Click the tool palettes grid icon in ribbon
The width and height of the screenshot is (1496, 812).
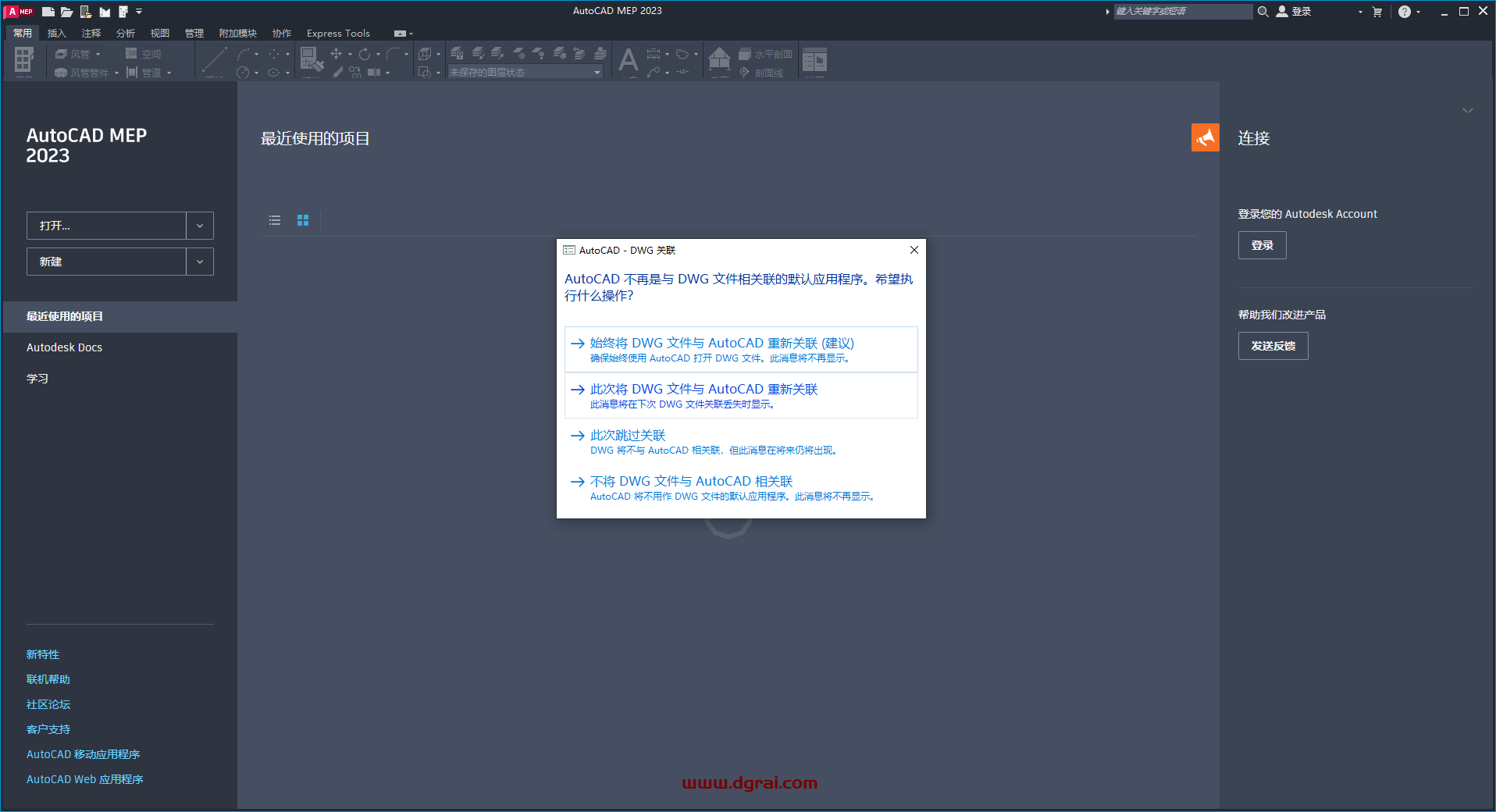click(24, 59)
